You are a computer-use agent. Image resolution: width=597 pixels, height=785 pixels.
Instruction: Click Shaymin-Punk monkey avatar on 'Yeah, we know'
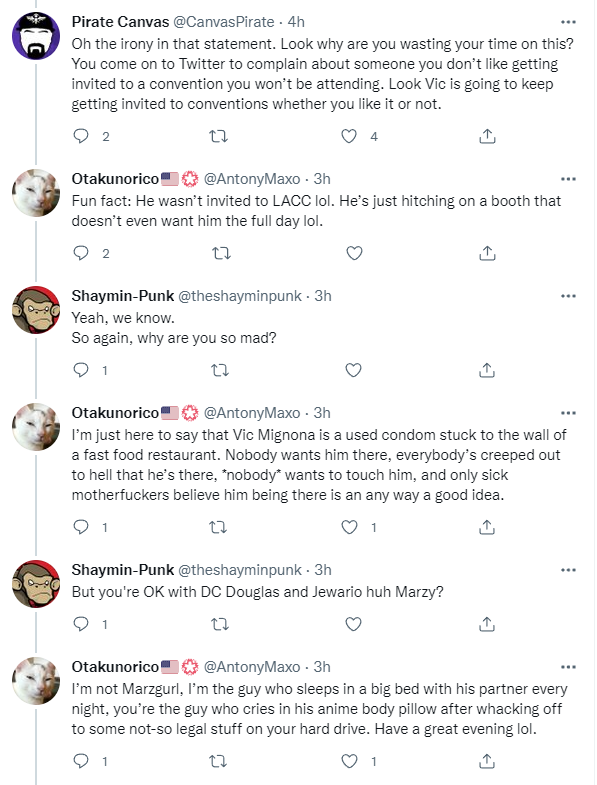36,310
